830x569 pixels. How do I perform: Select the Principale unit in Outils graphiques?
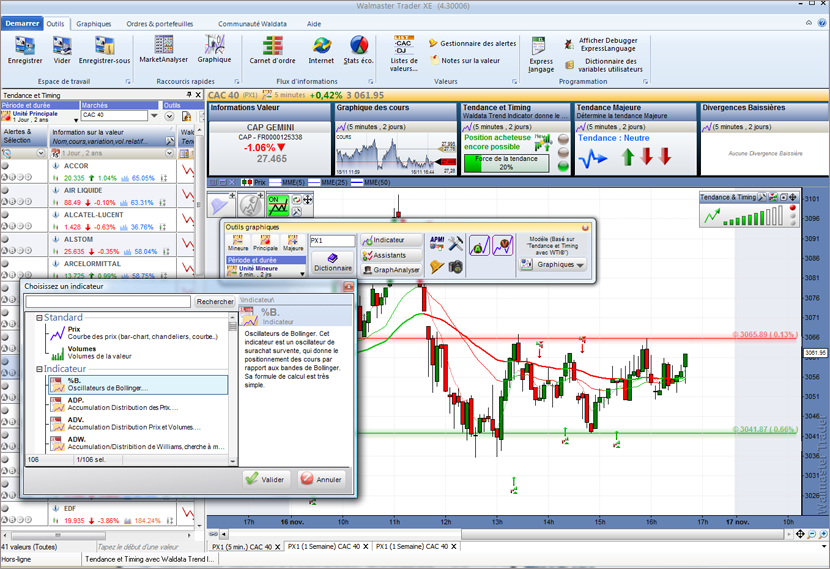pos(265,243)
